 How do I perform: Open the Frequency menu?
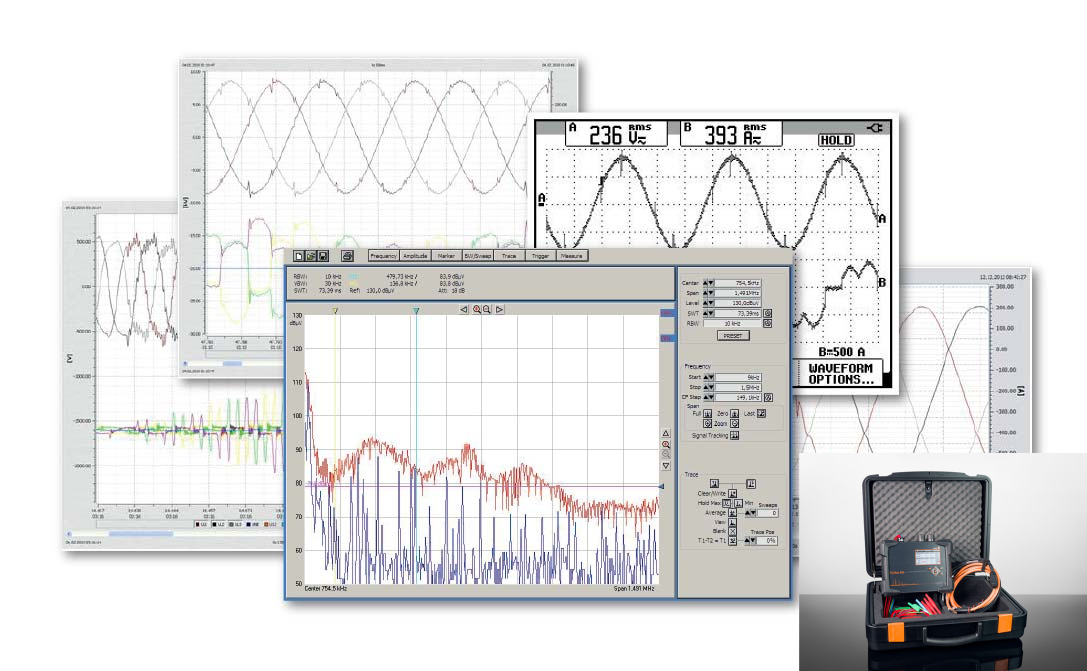383,256
